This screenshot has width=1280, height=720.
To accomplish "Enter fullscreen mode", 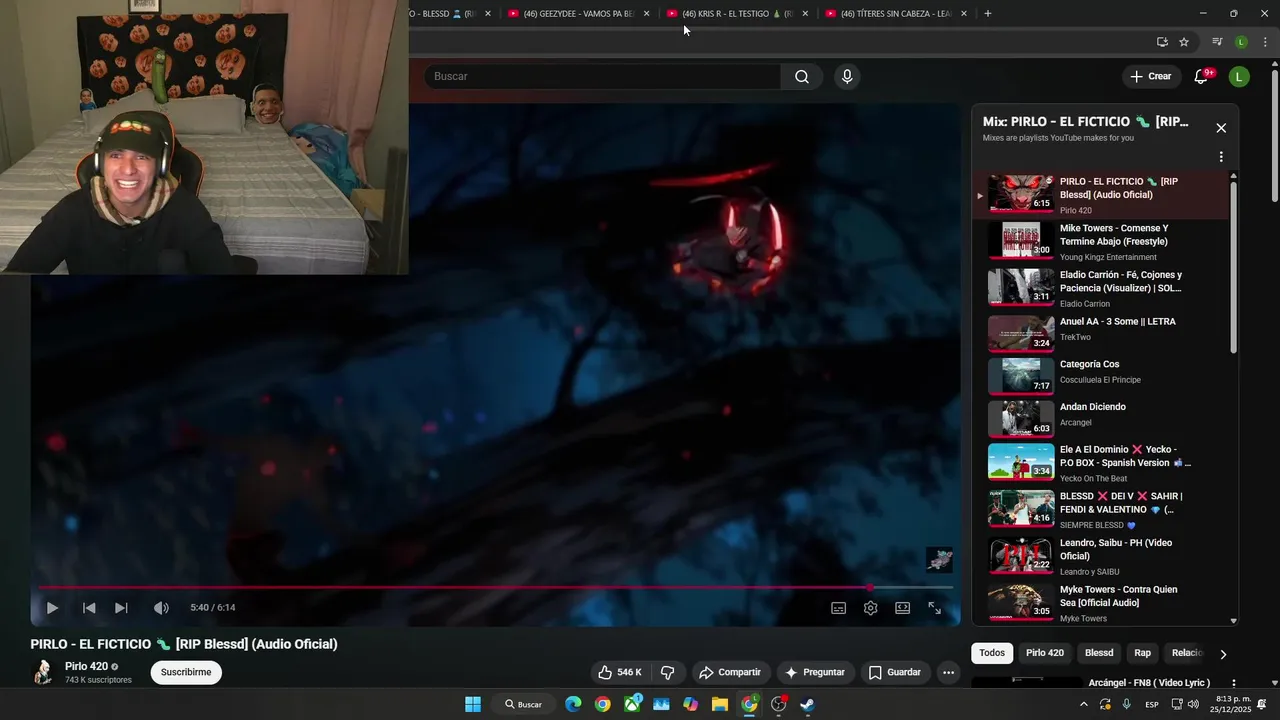I will [x=935, y=608].
